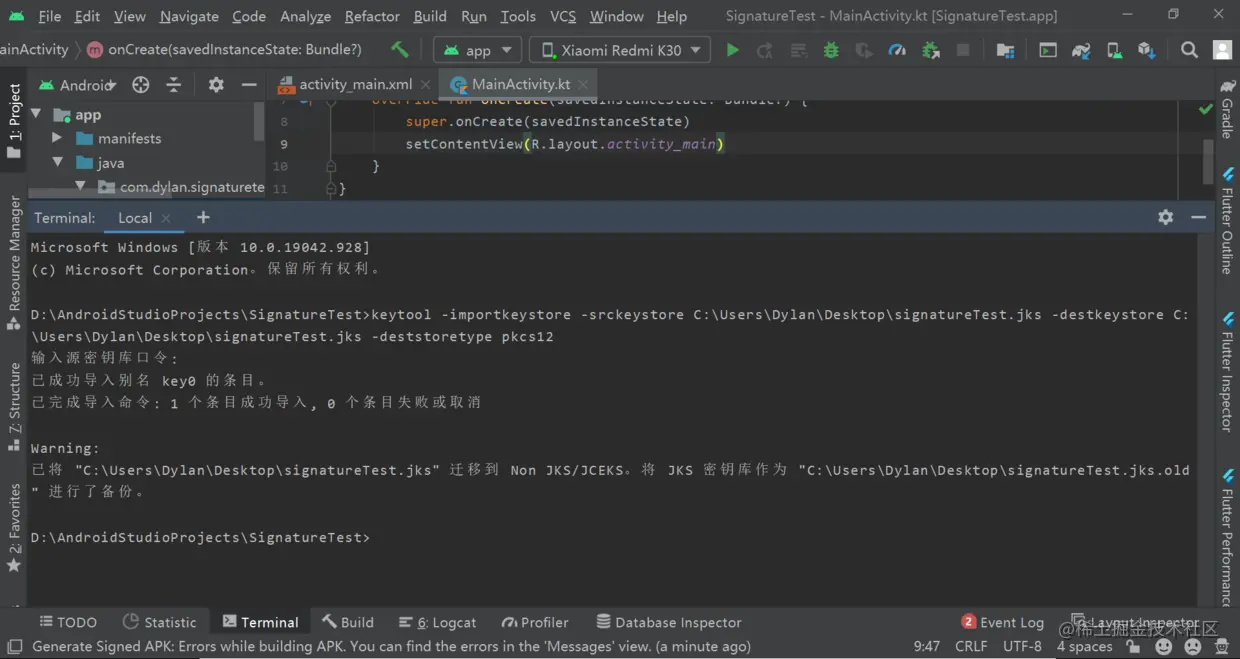Switch to the activity_main.xml tab

pyautogui.click(x=345, y=84)
